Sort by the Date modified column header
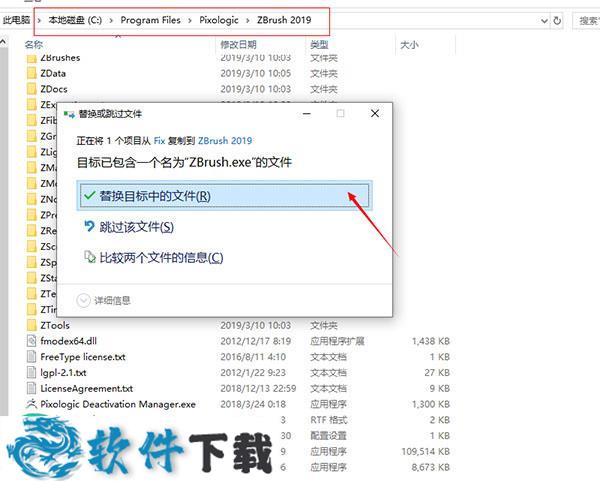Screen dimensions: 600x481 (x=238, y=44)
